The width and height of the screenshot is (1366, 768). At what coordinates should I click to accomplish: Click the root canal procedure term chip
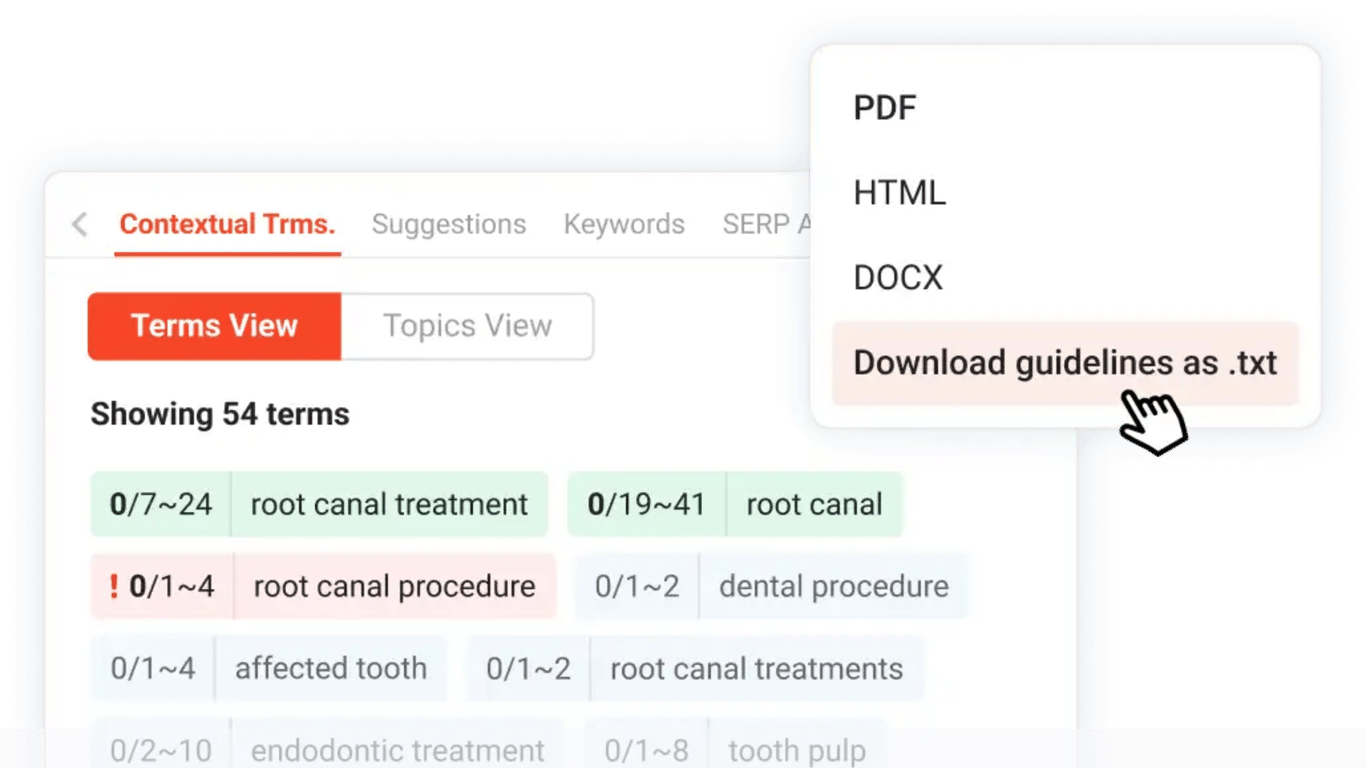[323, 586]
